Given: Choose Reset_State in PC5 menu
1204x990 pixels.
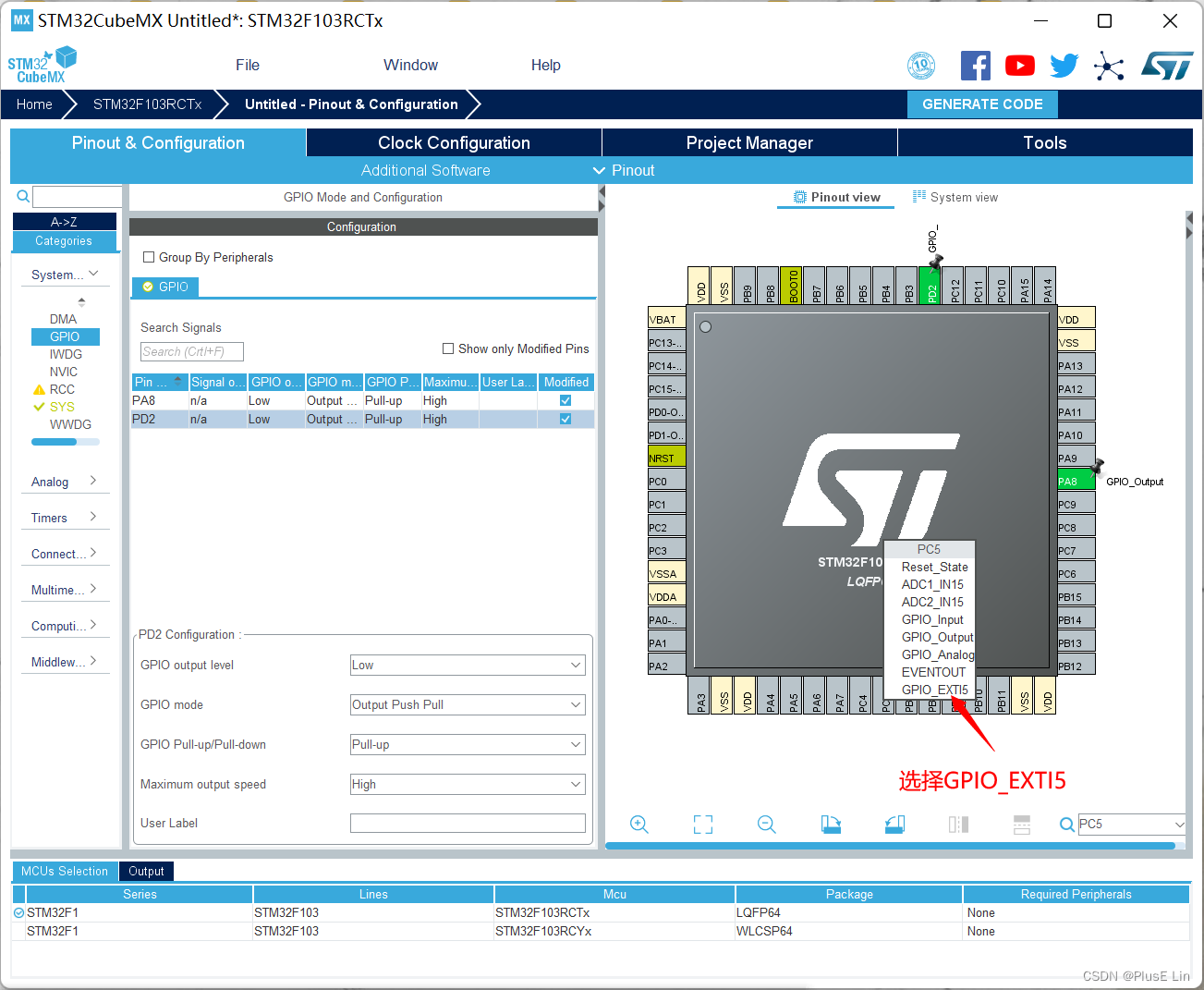Looking at the screenshot, I should 934,567.
